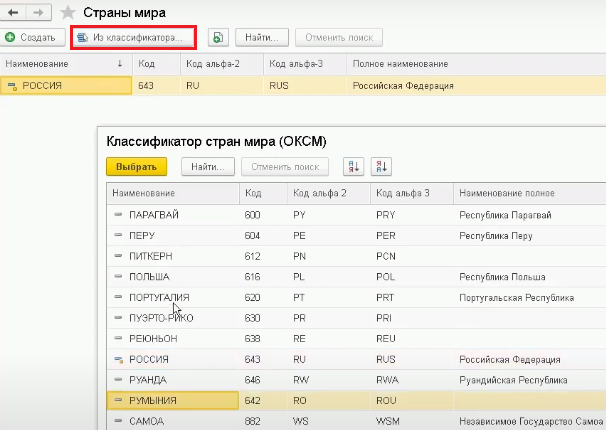
Task: Select РУАНДА row
Action: point(356,380)
